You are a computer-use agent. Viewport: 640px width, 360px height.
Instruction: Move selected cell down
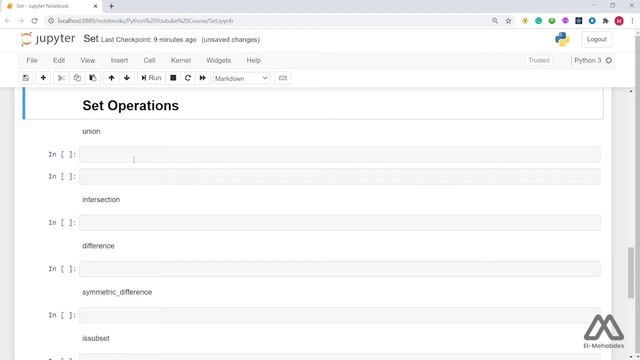click(x=127, y=78)
